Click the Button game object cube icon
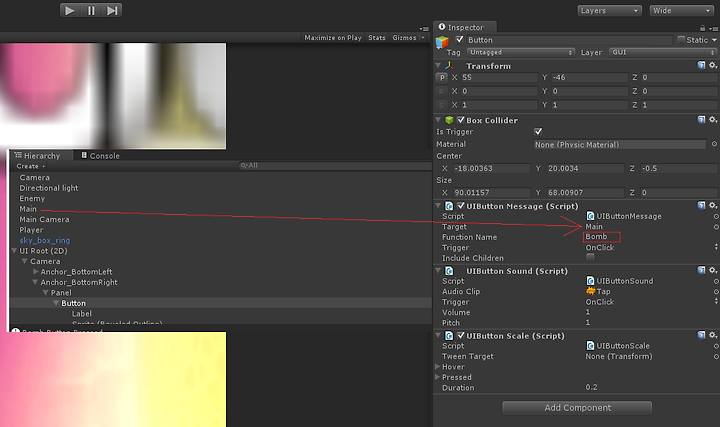 (x=442, y=42)
